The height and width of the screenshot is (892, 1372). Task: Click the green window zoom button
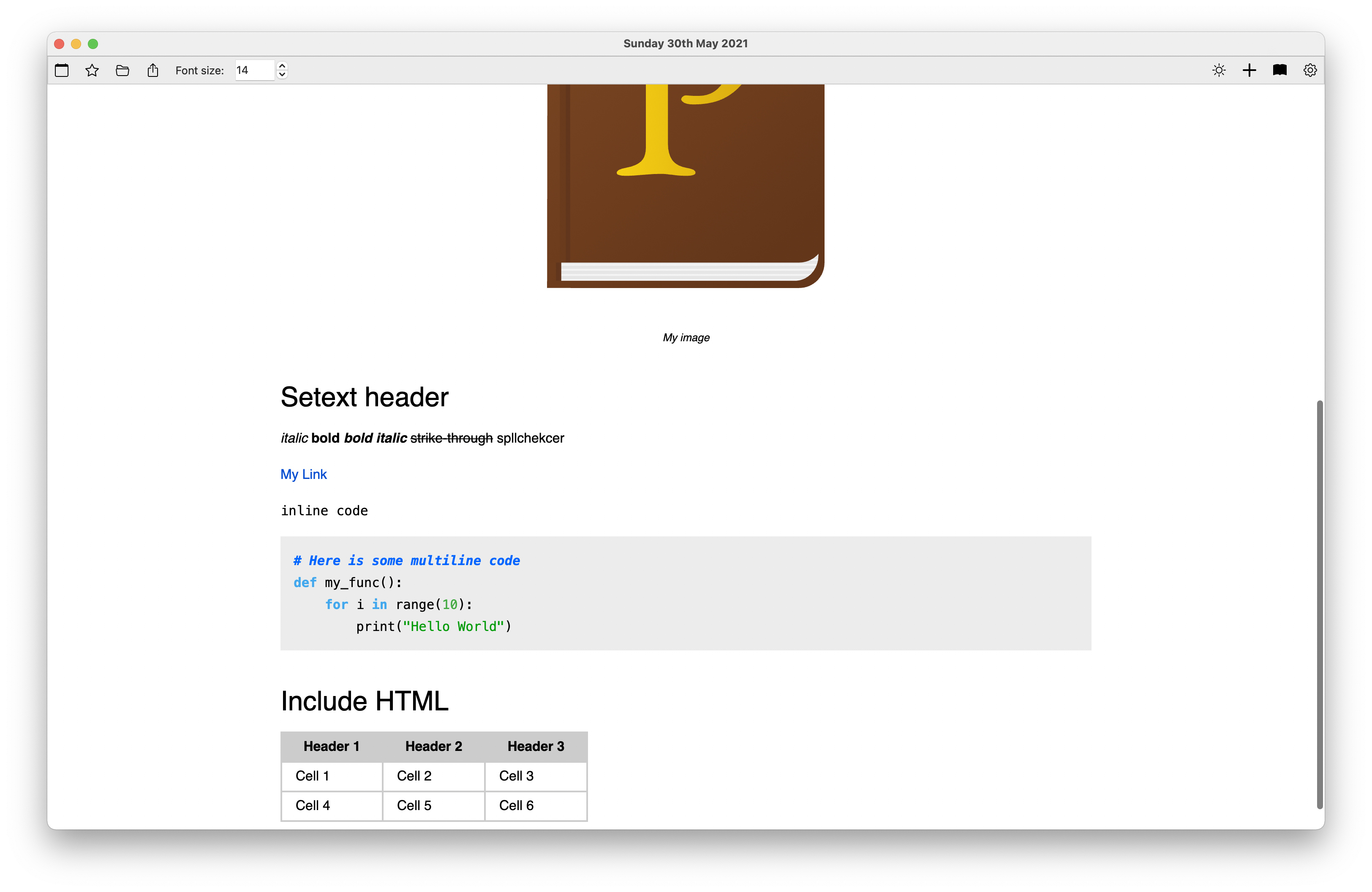93,44
